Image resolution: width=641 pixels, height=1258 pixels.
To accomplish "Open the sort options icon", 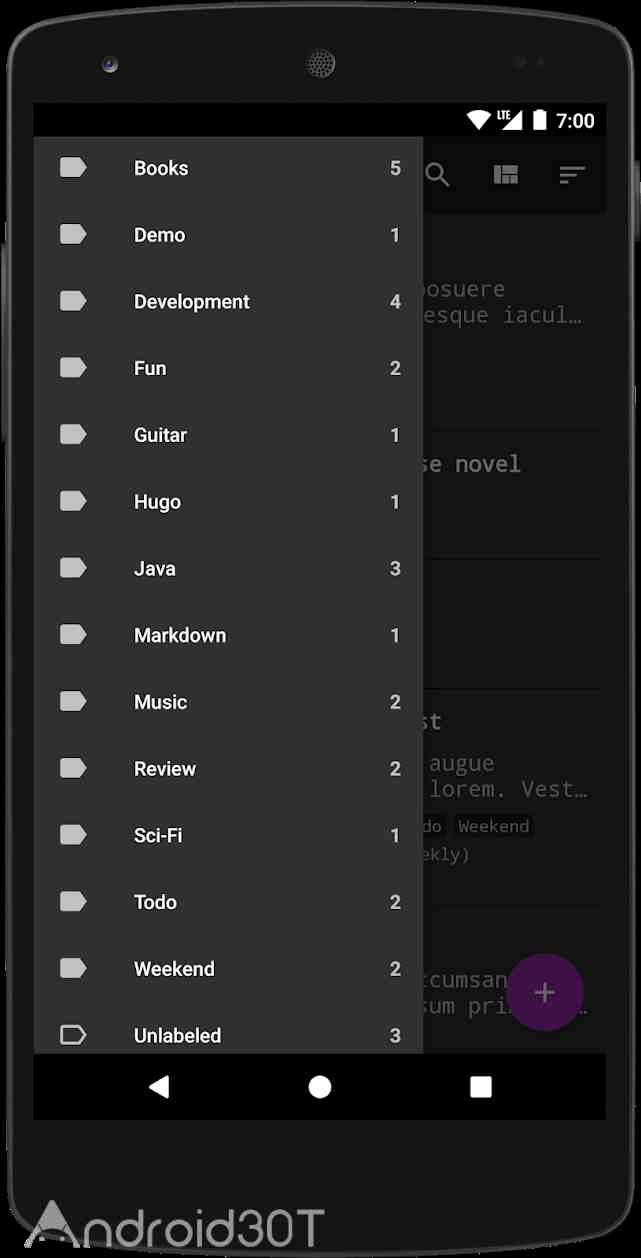I will [x=571, y=175].
